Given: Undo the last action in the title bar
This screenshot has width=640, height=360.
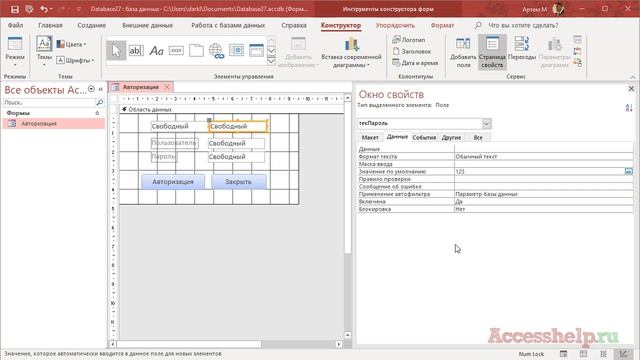Looking at the screenshot, I should tap(44, 9).
